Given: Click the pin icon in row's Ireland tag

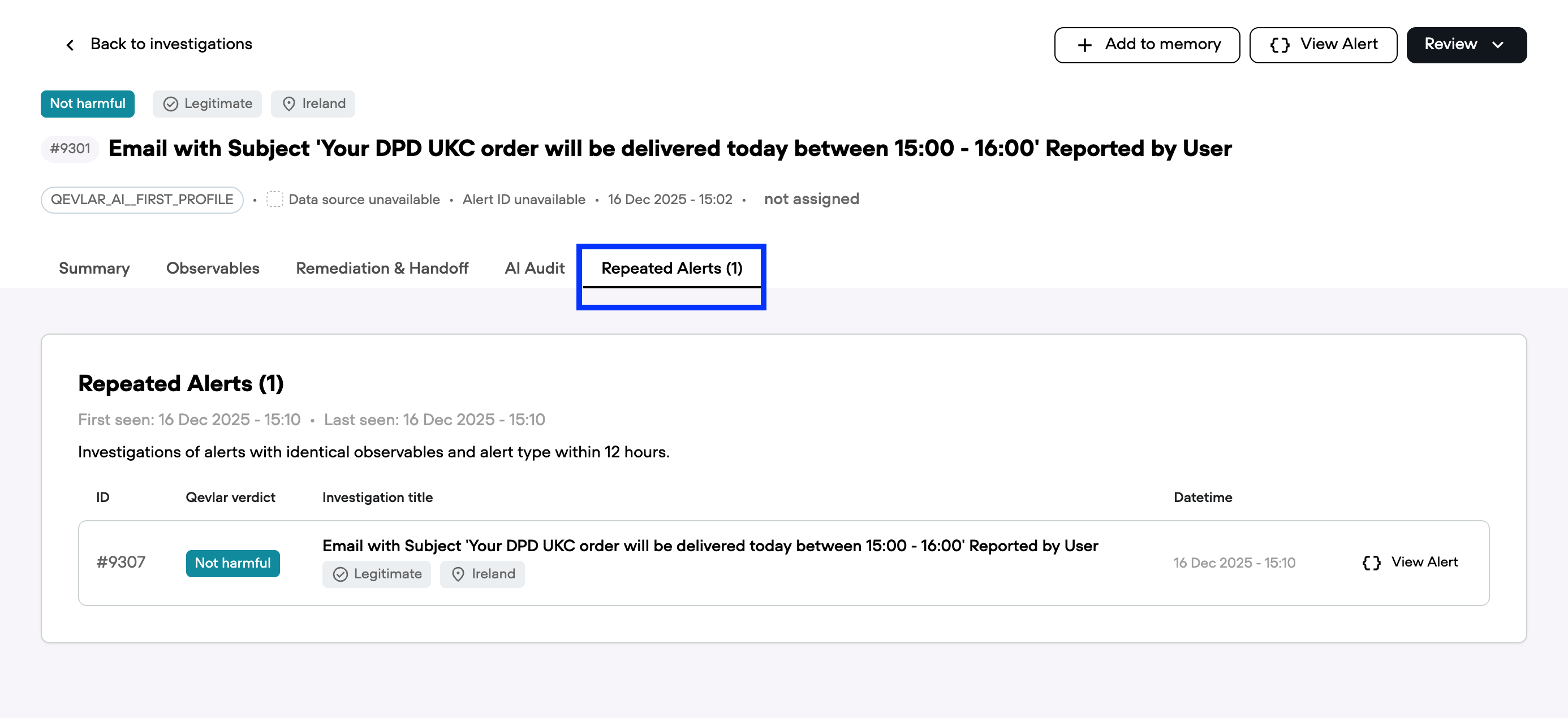Looking at the screenshot, I should click(458, 574).
